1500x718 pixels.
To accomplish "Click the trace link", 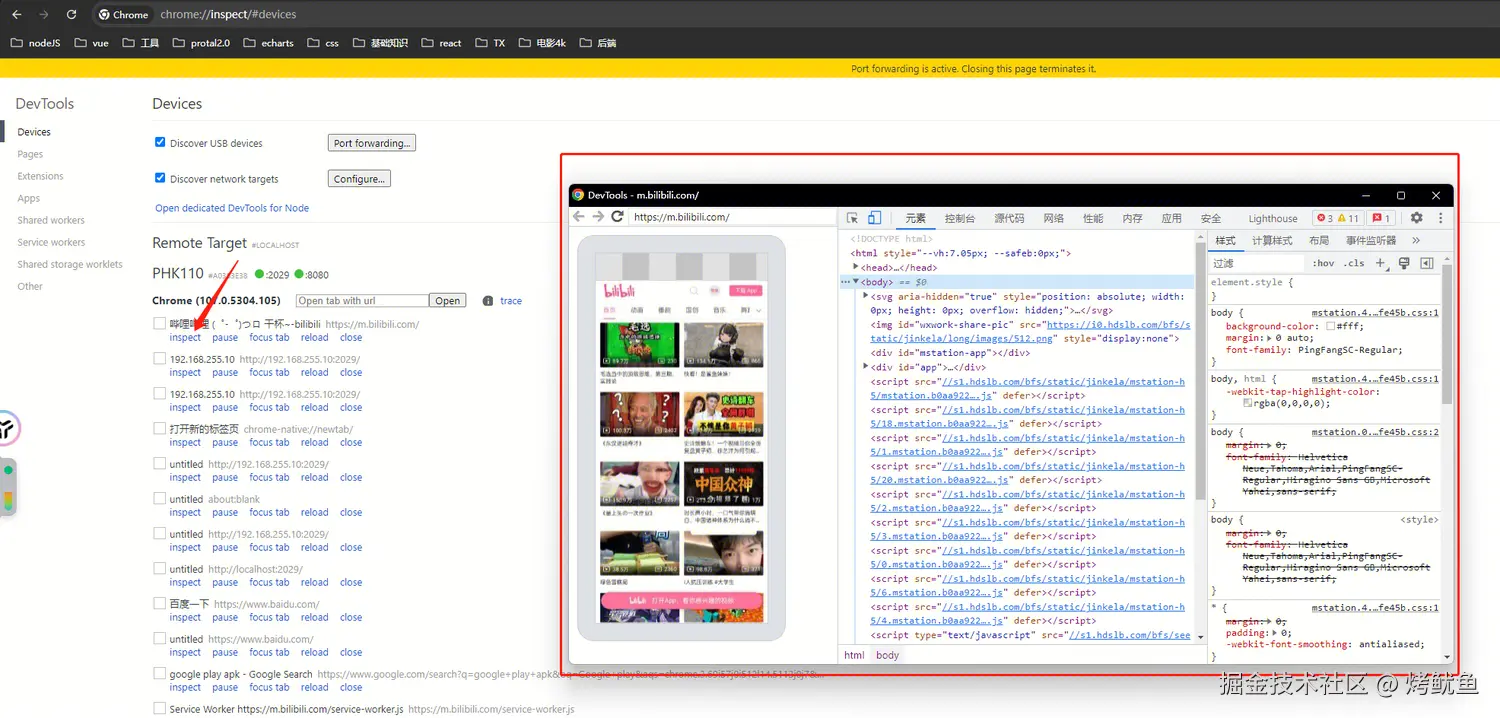I will [511, 301].
